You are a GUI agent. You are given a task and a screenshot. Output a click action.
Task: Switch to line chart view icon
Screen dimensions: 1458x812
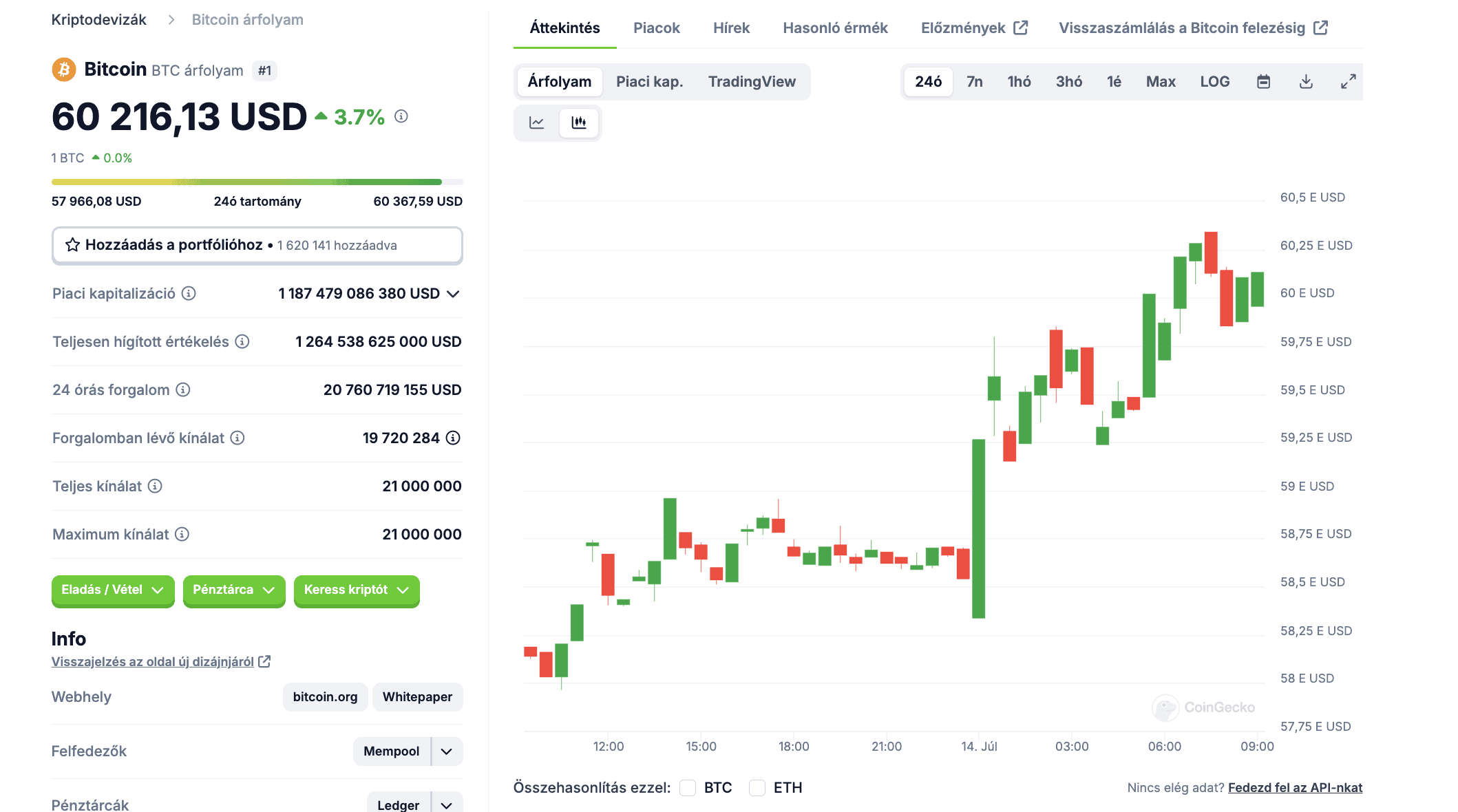click(537, 122)
